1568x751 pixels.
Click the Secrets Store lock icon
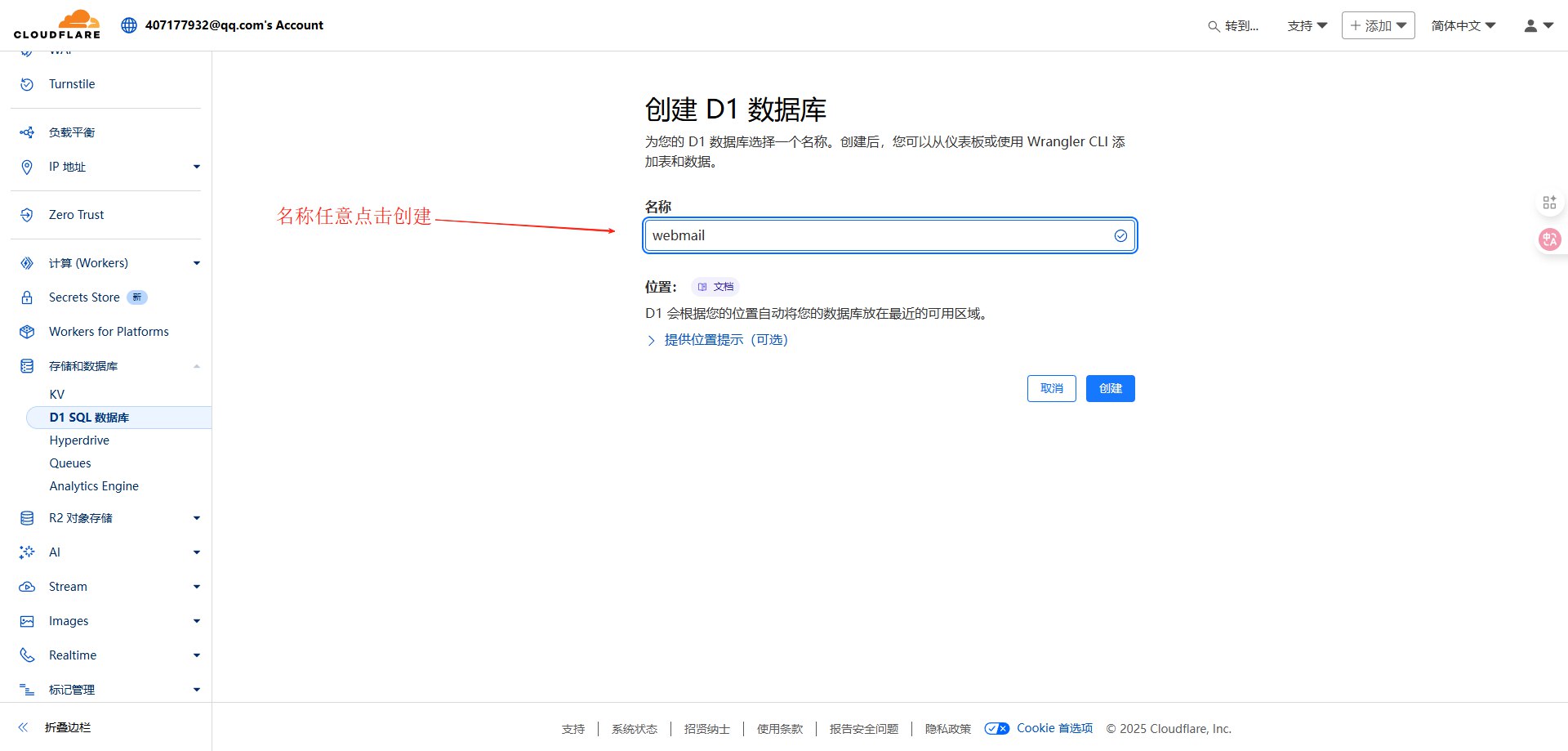point(26,297)
